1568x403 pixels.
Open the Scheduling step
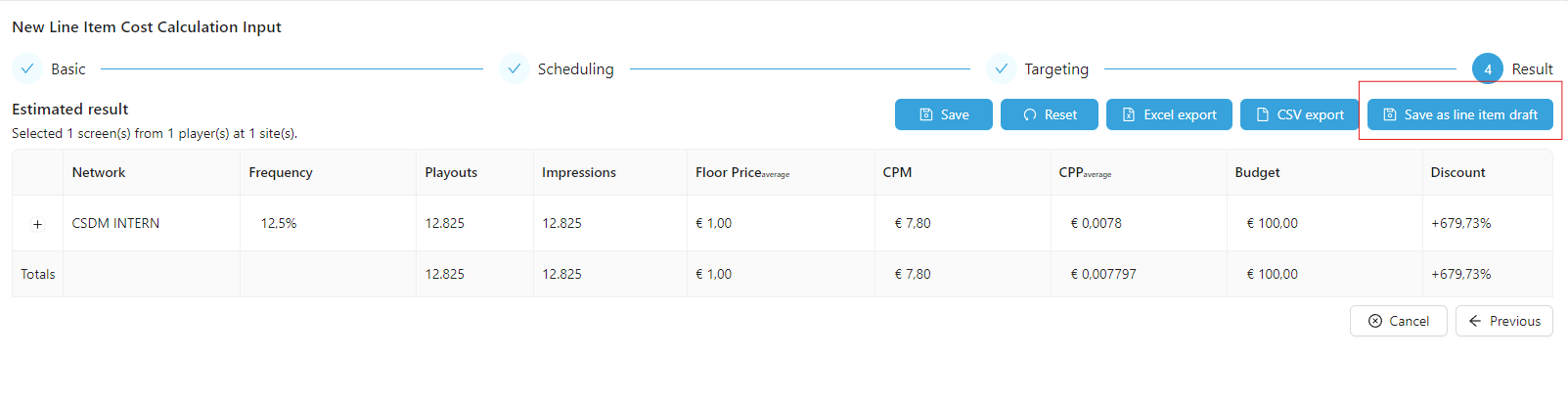click(575, 69)
